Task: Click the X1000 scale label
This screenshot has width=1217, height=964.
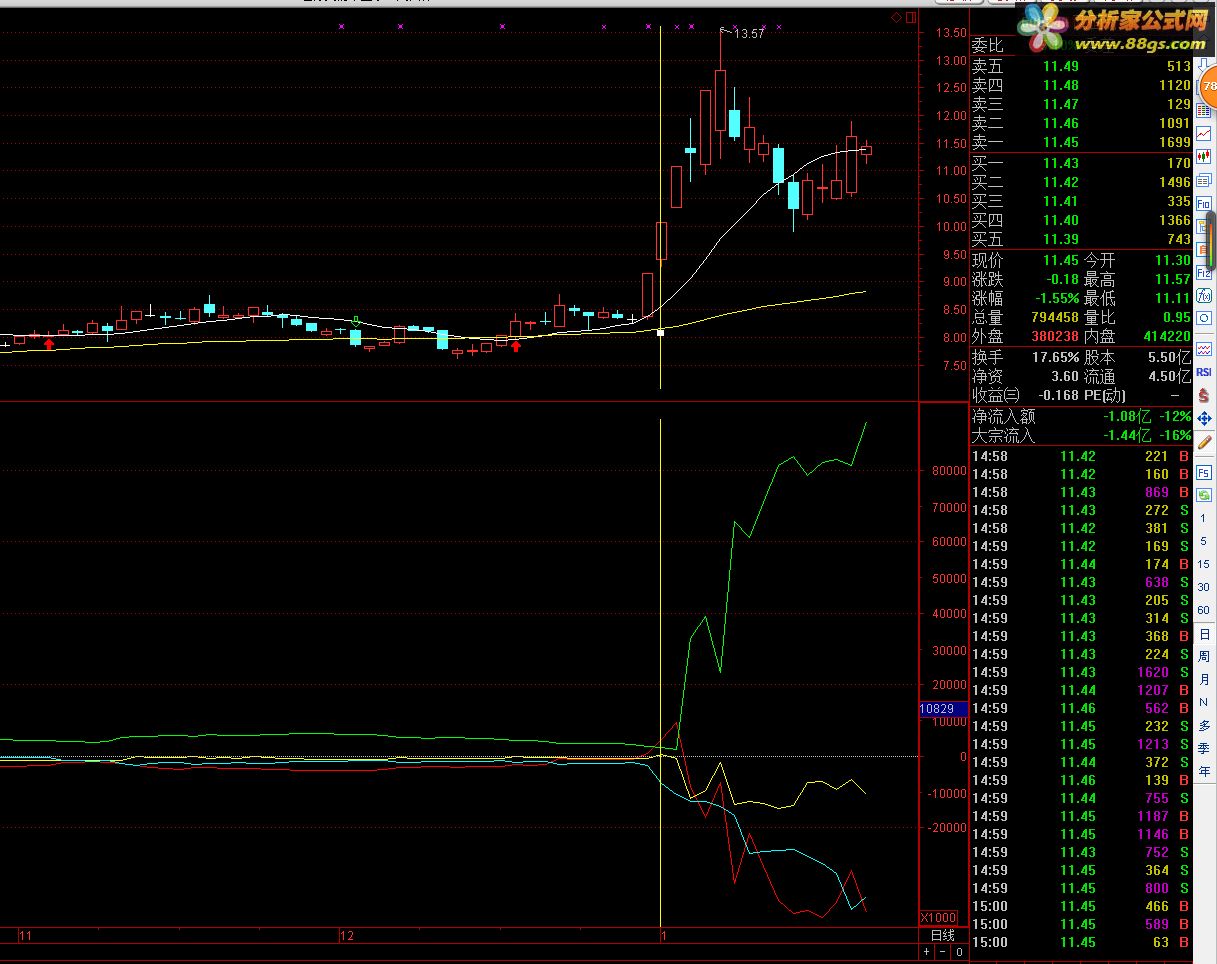Action: [x=938, y=918]
